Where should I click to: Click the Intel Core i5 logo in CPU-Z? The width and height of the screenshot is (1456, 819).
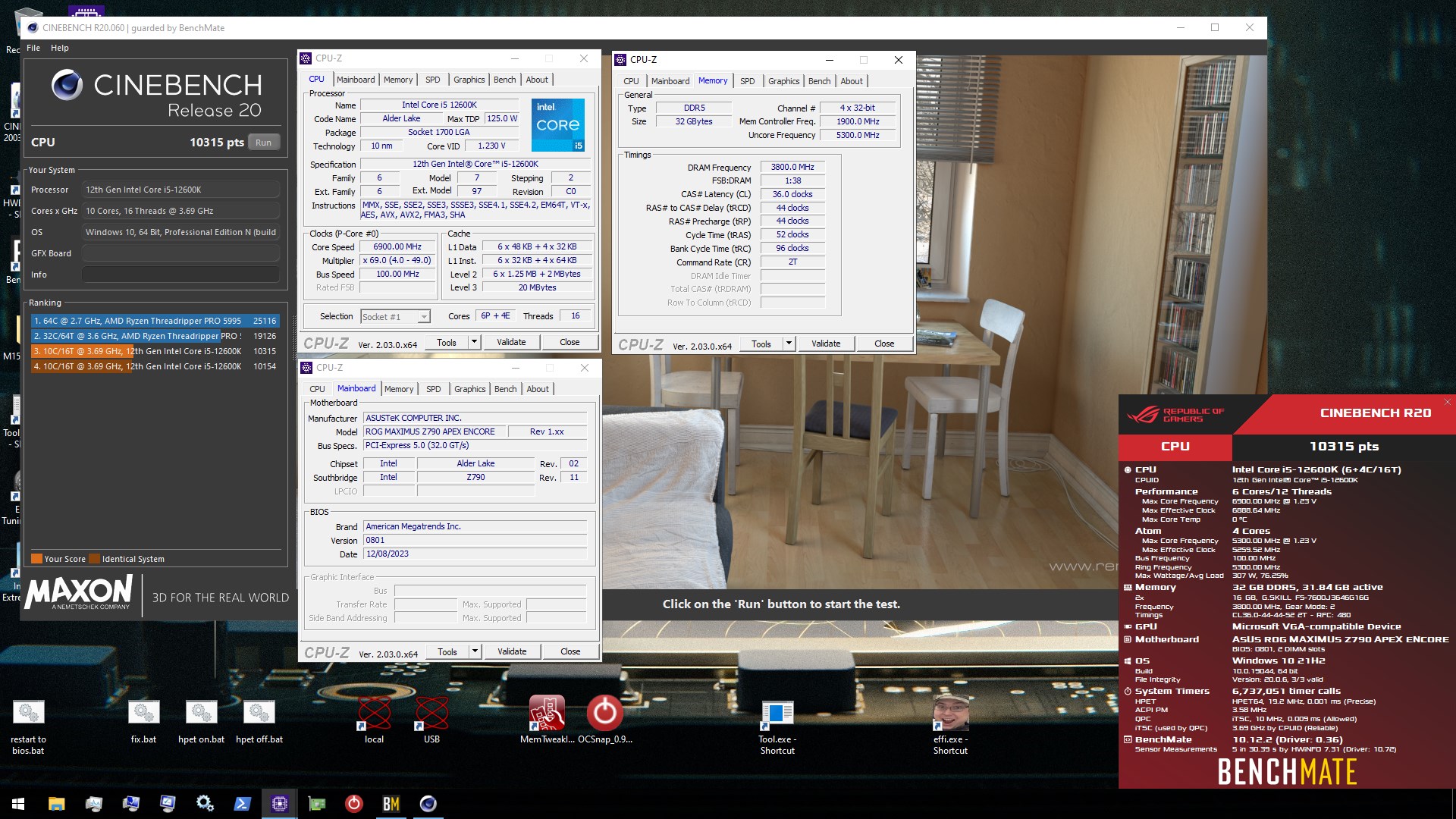point(558,124)
